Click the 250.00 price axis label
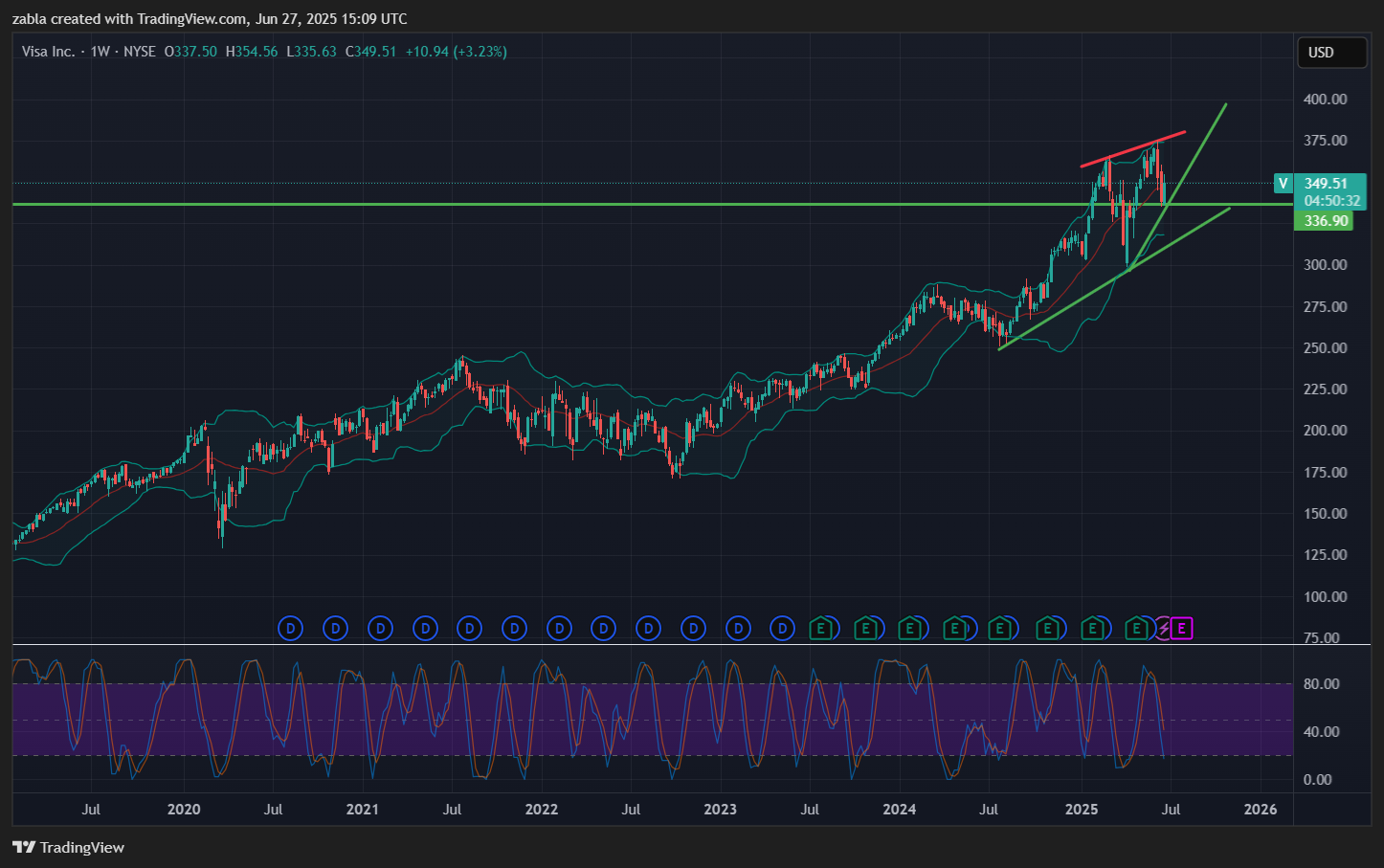Viewport: 1384px width, 868px height. point(1326,348)
